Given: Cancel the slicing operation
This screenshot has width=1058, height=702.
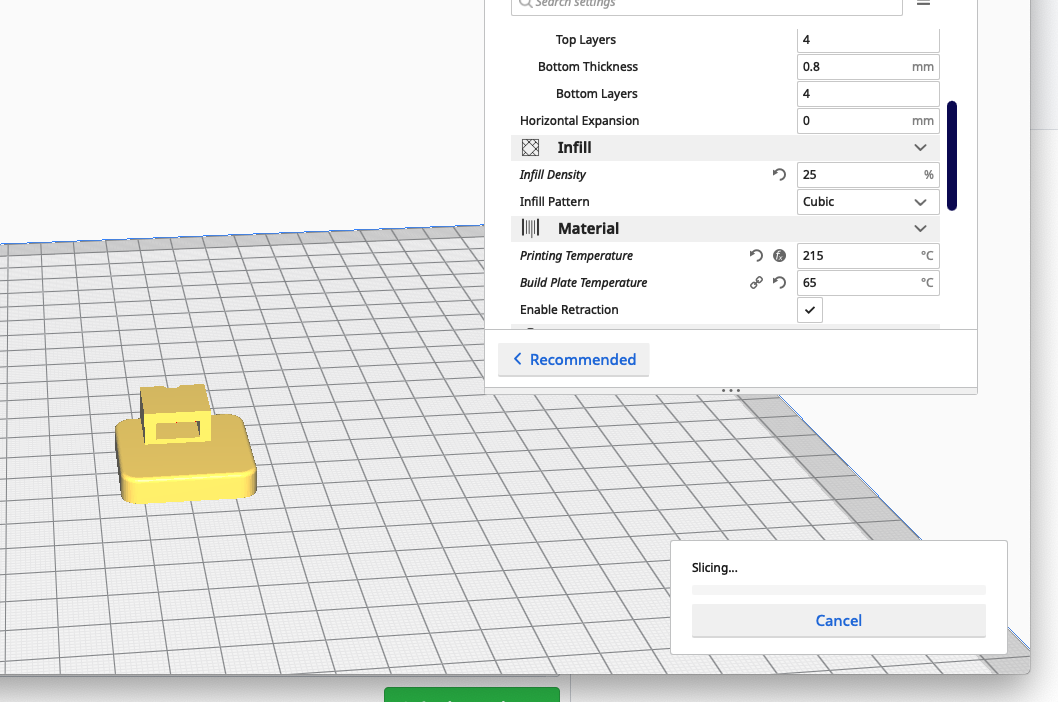Looking at the screenshot, I should [838, 620].
